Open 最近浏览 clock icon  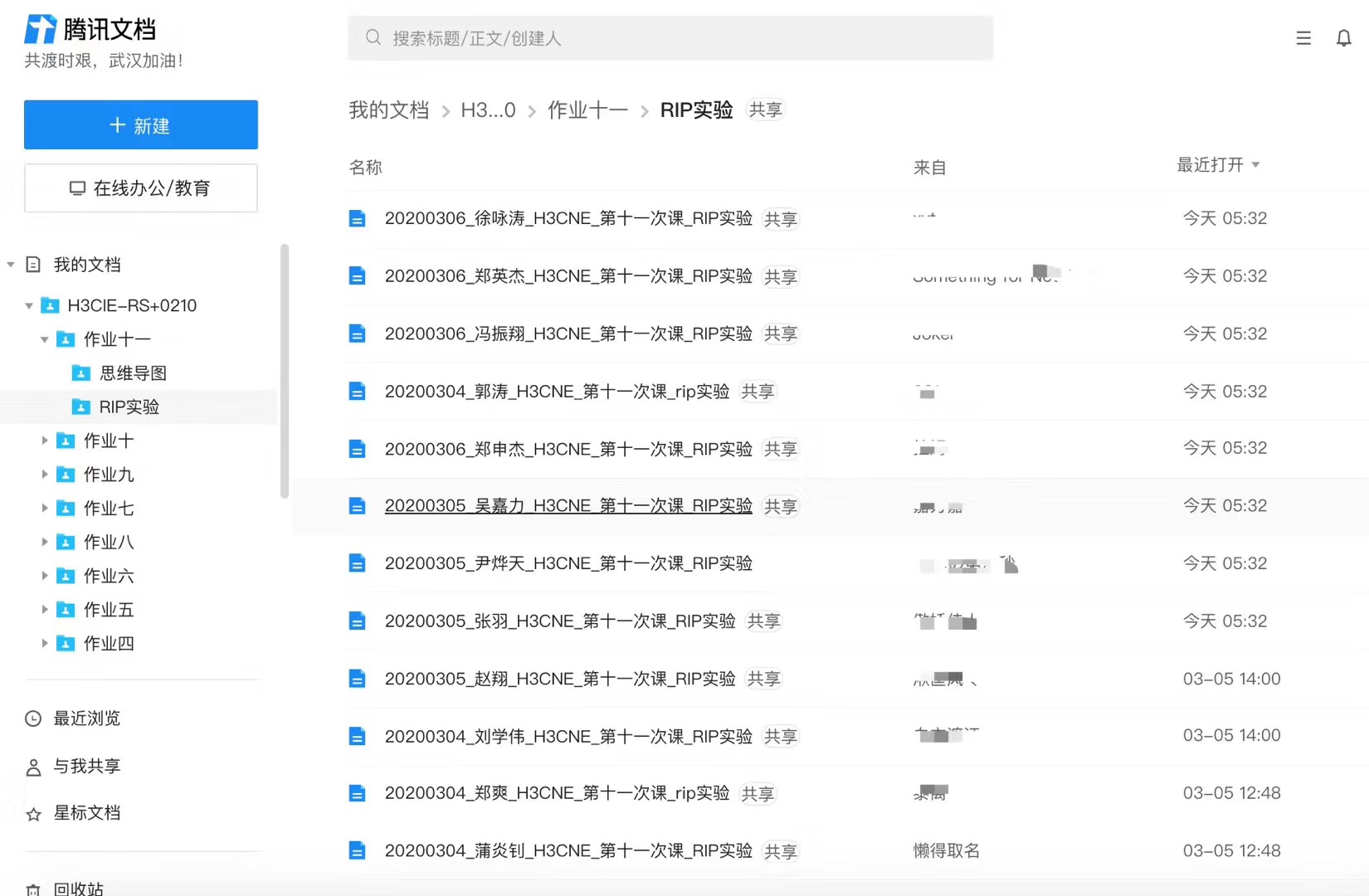coord(33,718)
